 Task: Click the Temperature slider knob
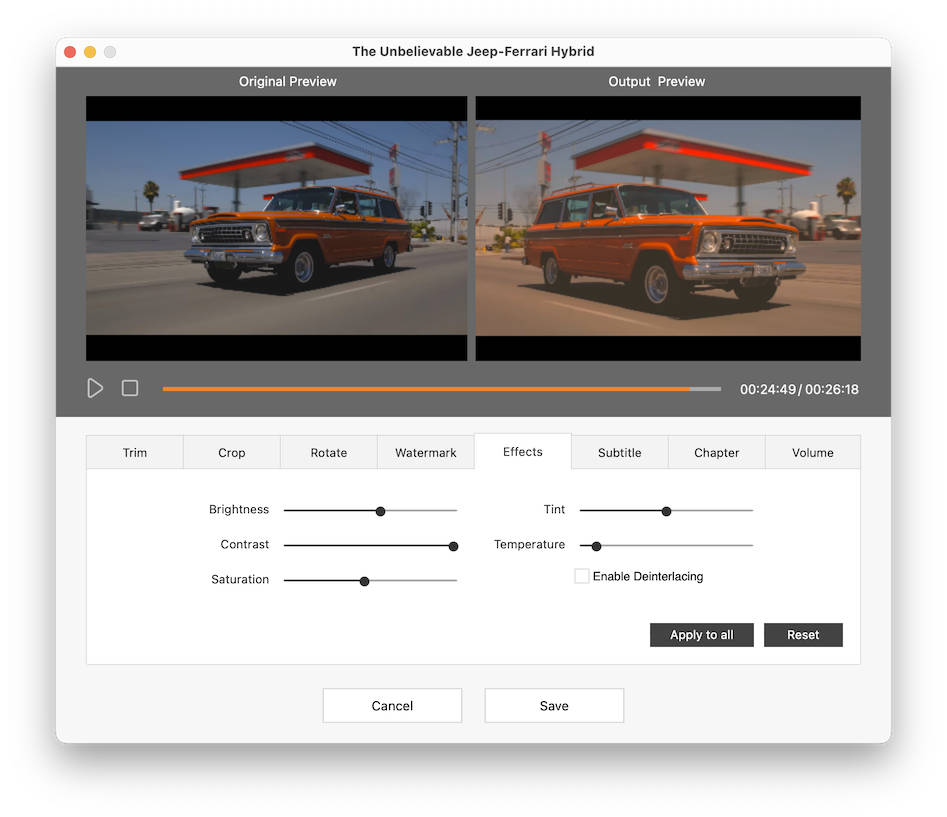click(x=597, y=546)
